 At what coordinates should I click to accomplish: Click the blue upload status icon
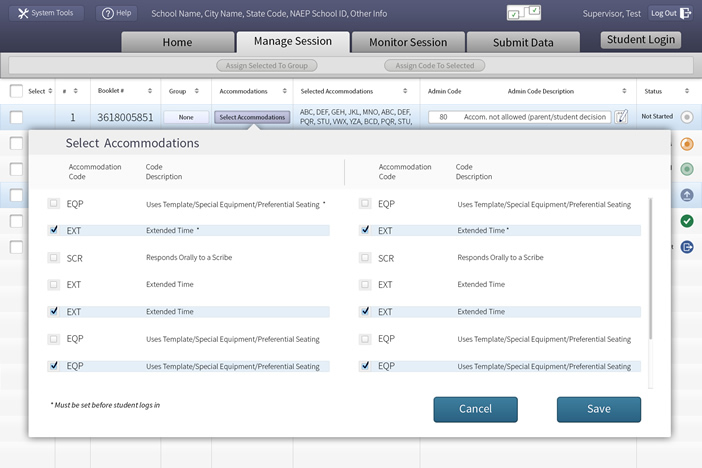tap(687, 195)
